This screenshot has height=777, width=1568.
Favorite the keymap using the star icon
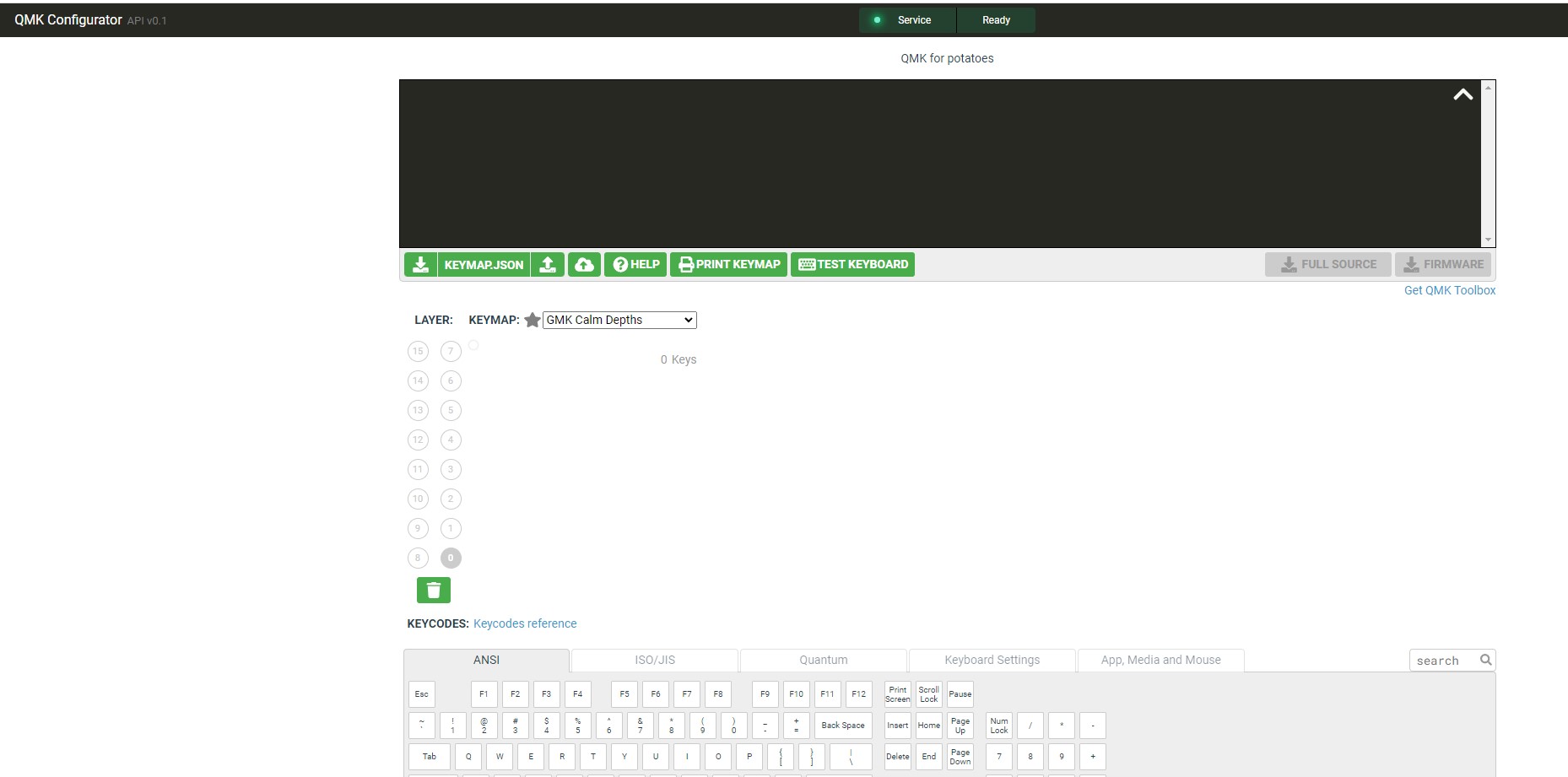point(533,320)
